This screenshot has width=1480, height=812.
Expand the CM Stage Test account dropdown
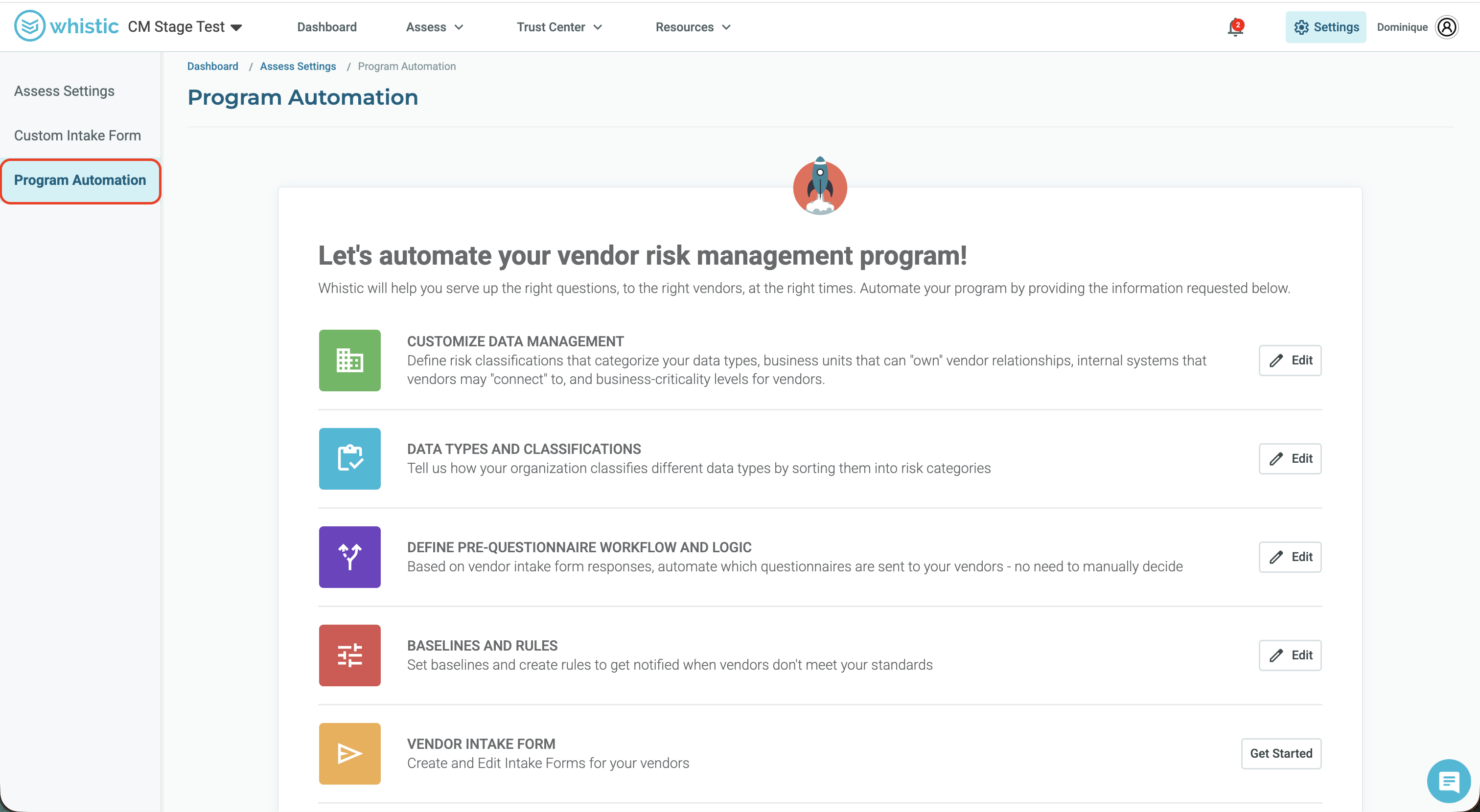coord(185,27)
